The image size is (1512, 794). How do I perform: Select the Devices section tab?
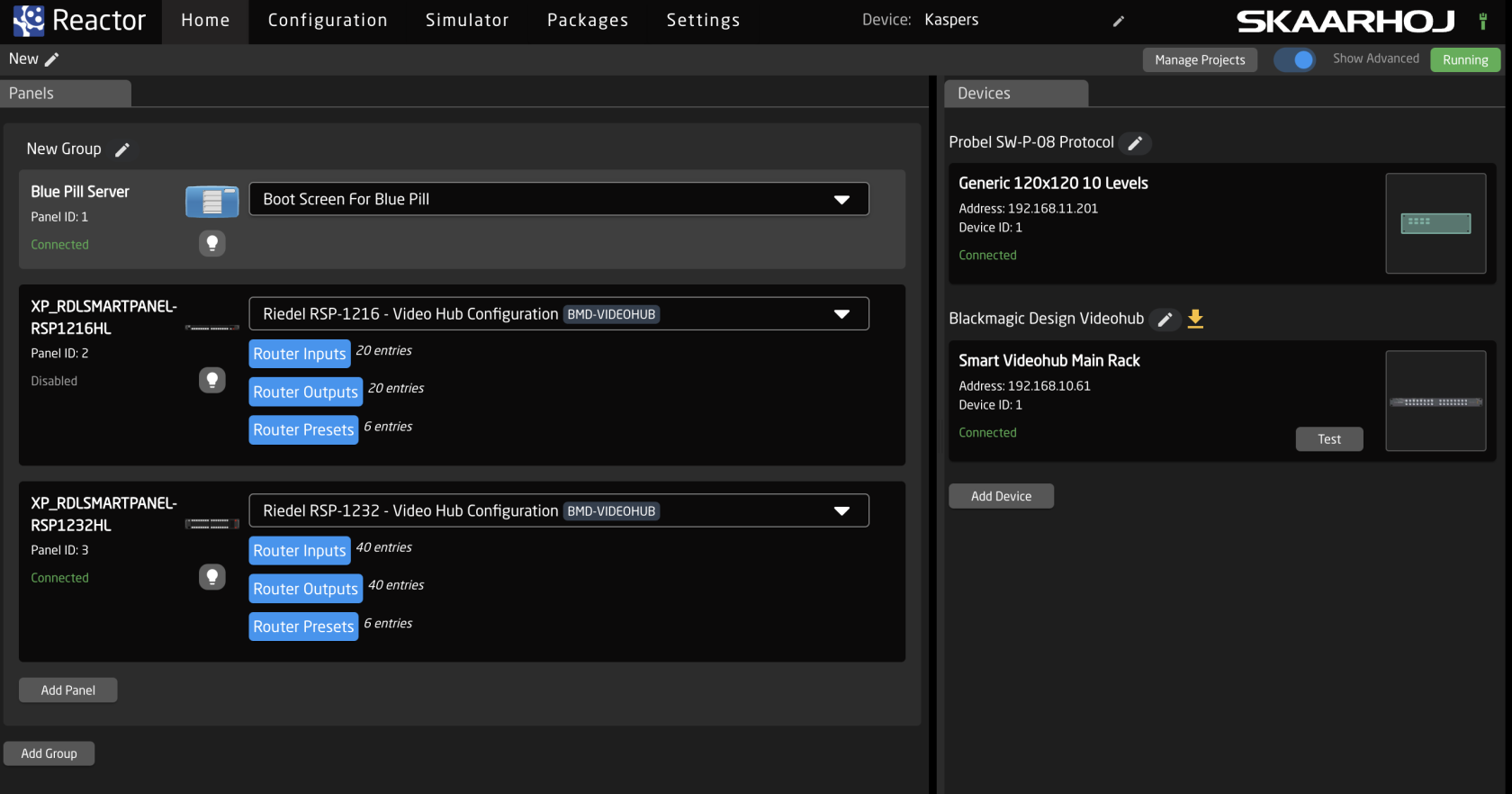(1016, 94)
